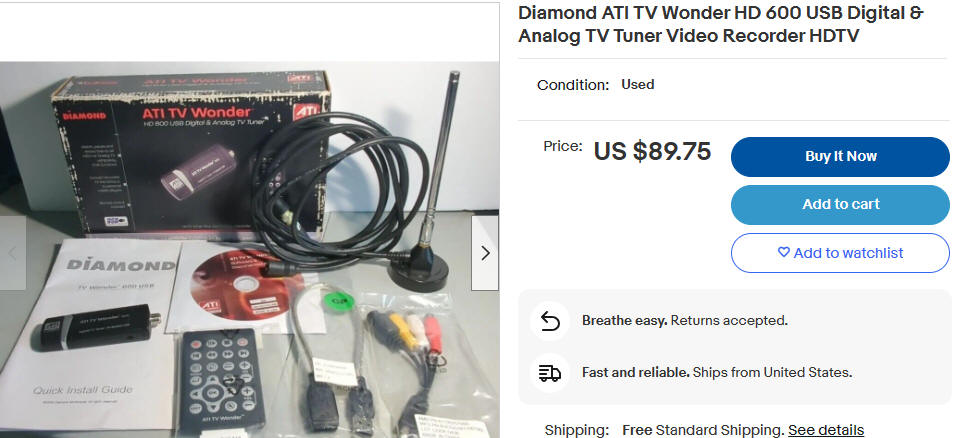Click the returns arrow icon beside Breathe easy
960x438 pixels.
pyautogui.click(x=550, y=320)
